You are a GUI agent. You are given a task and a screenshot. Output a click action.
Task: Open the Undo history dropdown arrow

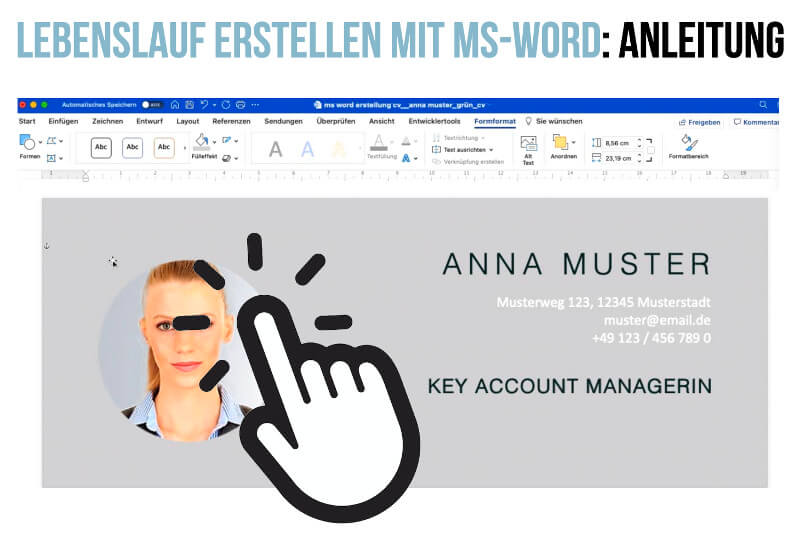pyautogui.click(x=214, y=105)
